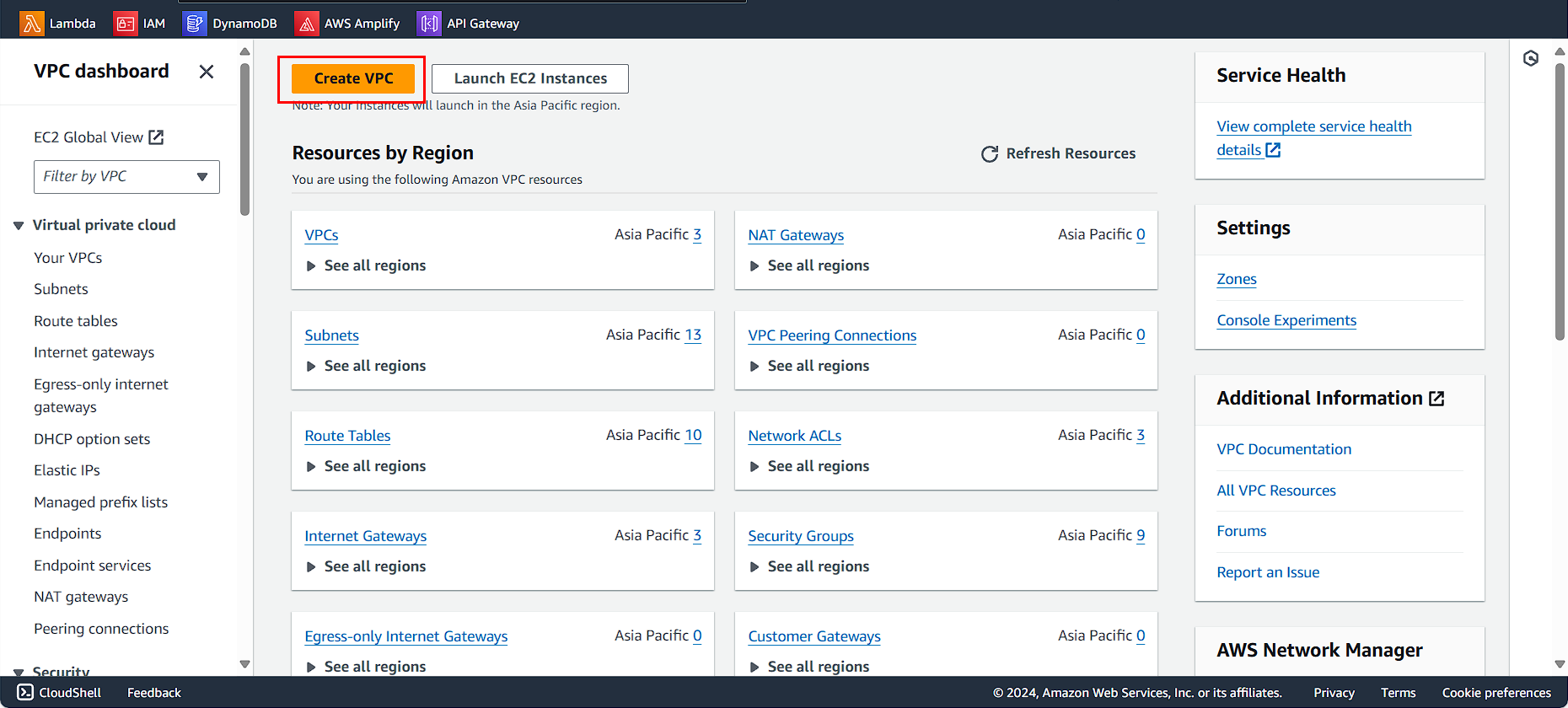Image resolution: width=1568 pixels, height=708 pixels.
Task: Open the IAM service shortcut icon
Action: click(x=125, y=24)
